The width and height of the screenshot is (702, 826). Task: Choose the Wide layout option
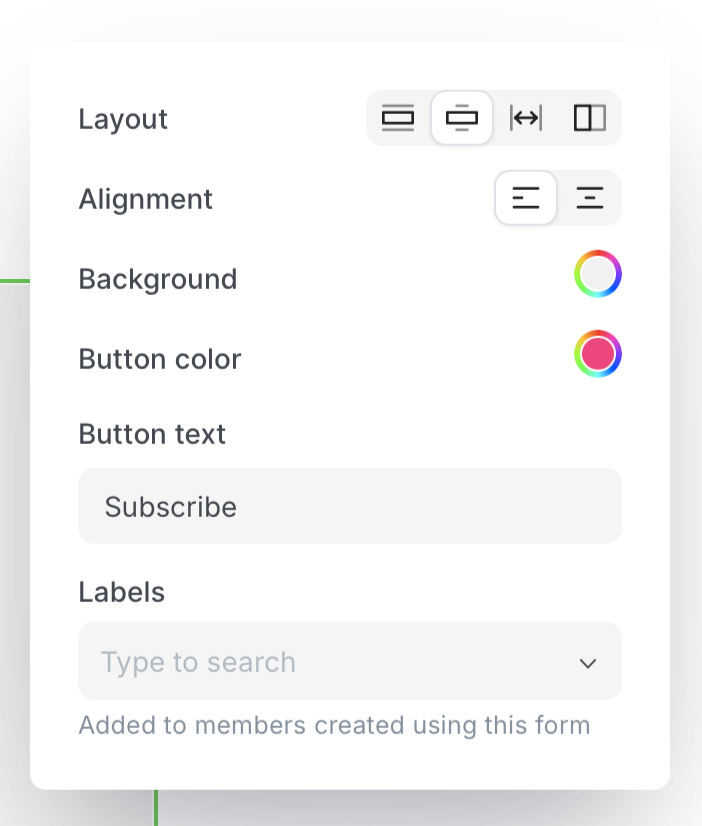[462, 118]
